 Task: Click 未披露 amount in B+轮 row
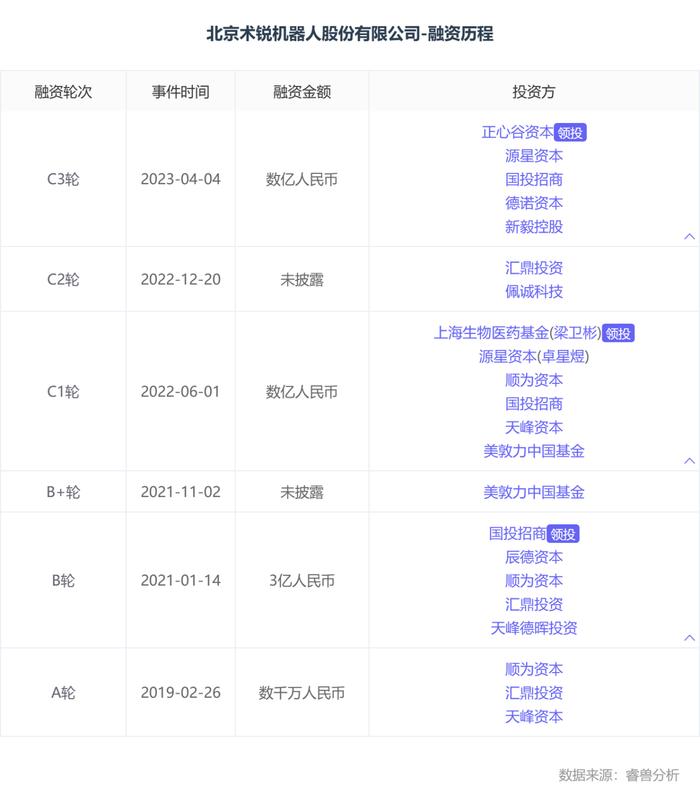tap(302, 492)
